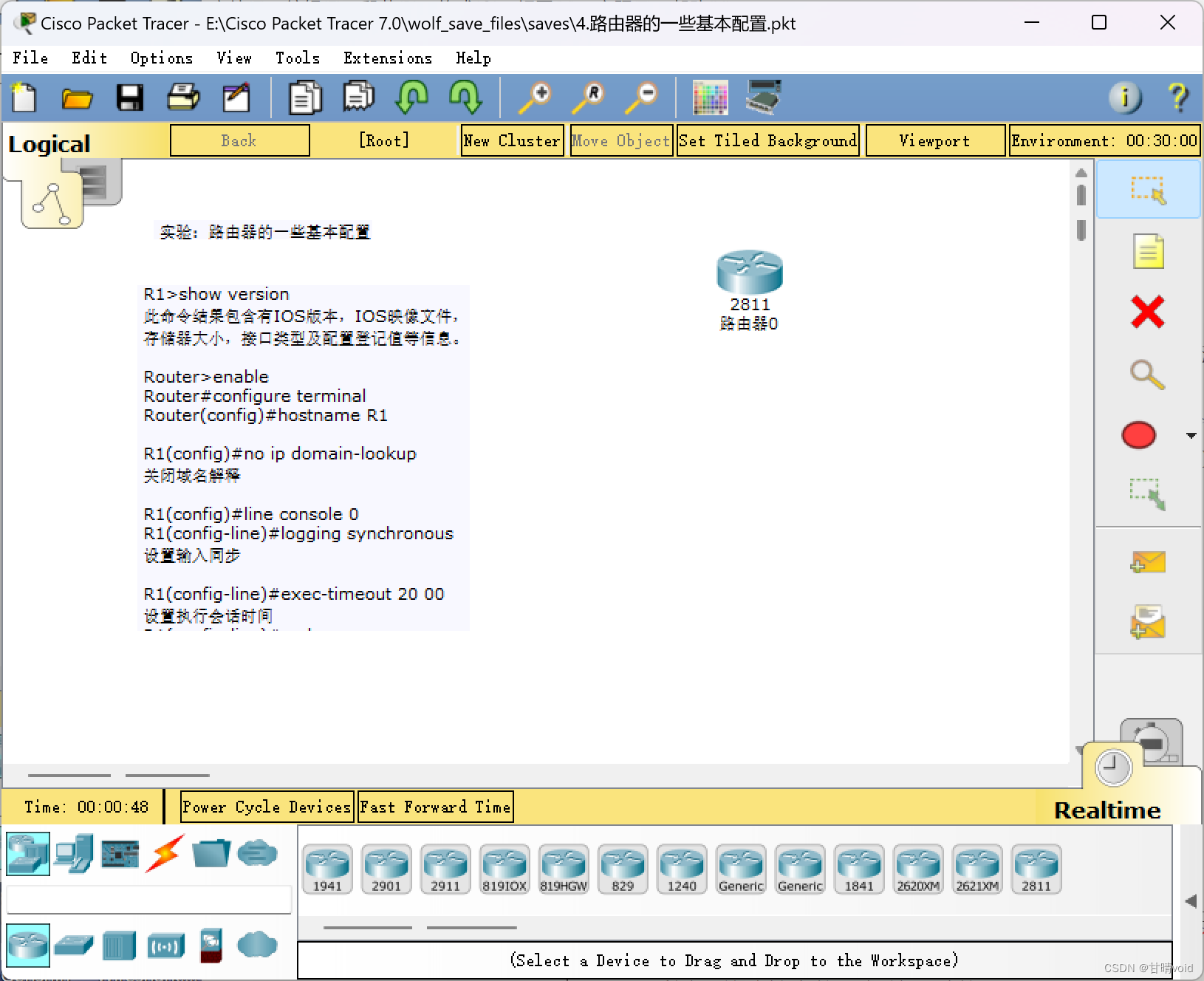Screen dimensions: 1204x981
Task: Click the device search input field
Action: click(x=149, y=900)
